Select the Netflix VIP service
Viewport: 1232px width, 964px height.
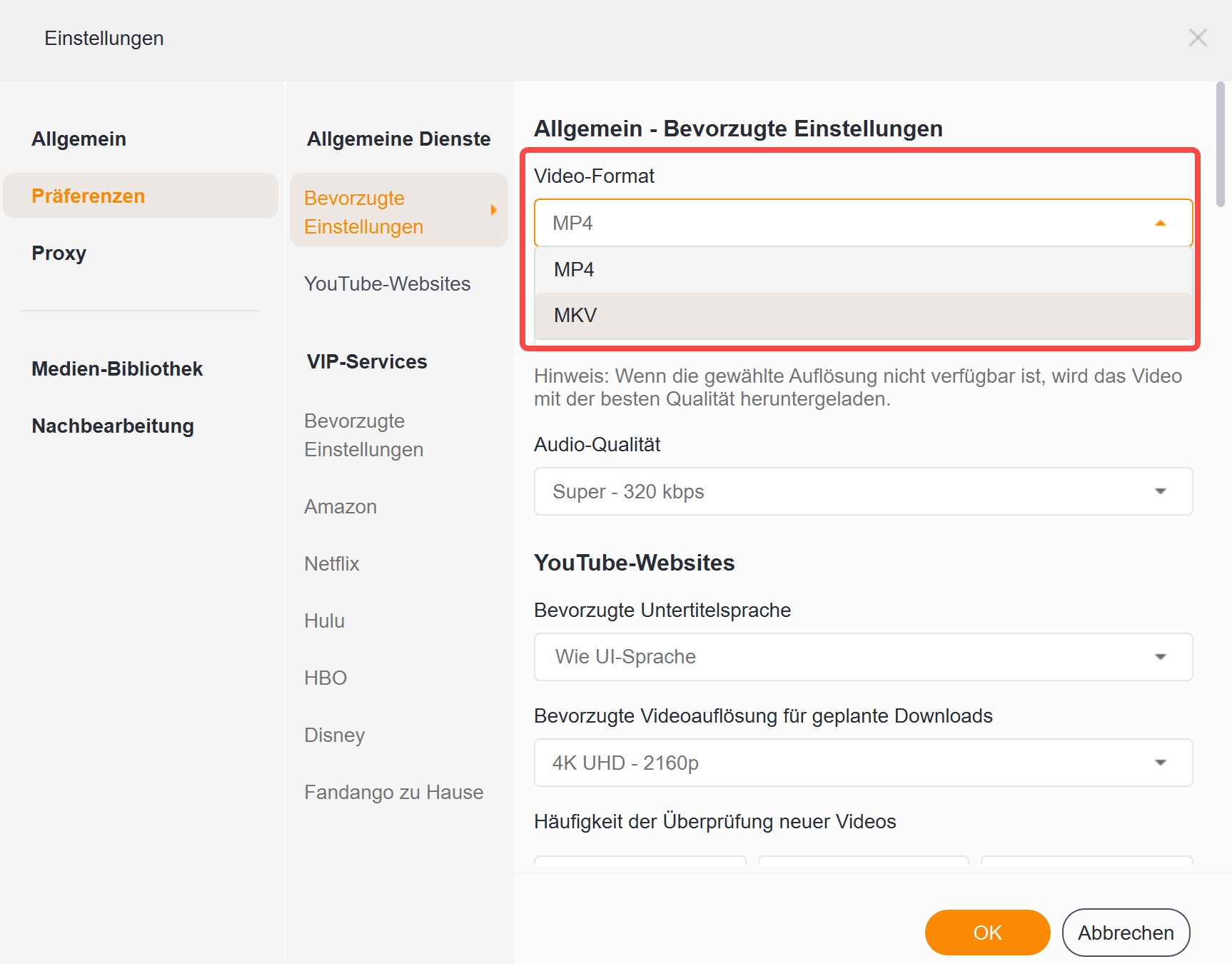[331, 563]
